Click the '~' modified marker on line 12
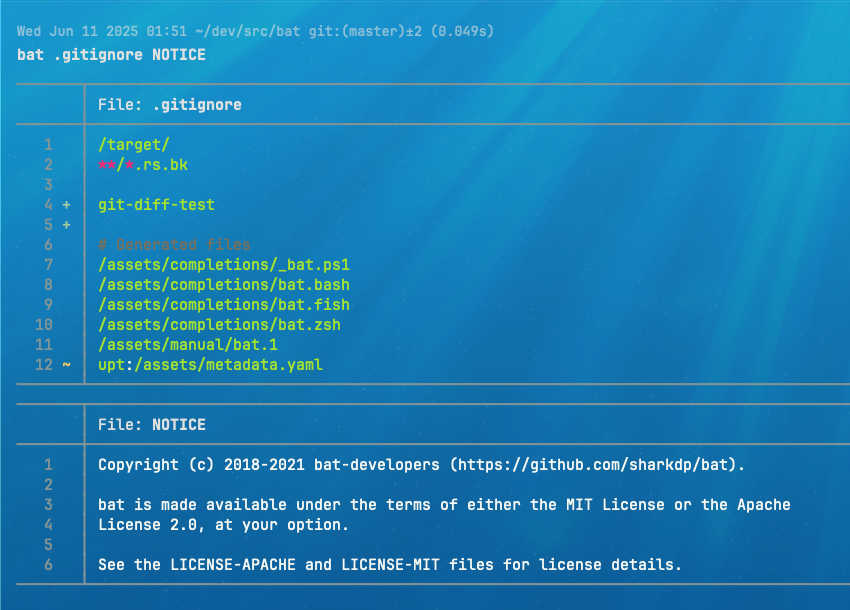This screenshot has width=850, height=610. click(x=66, y=365)
